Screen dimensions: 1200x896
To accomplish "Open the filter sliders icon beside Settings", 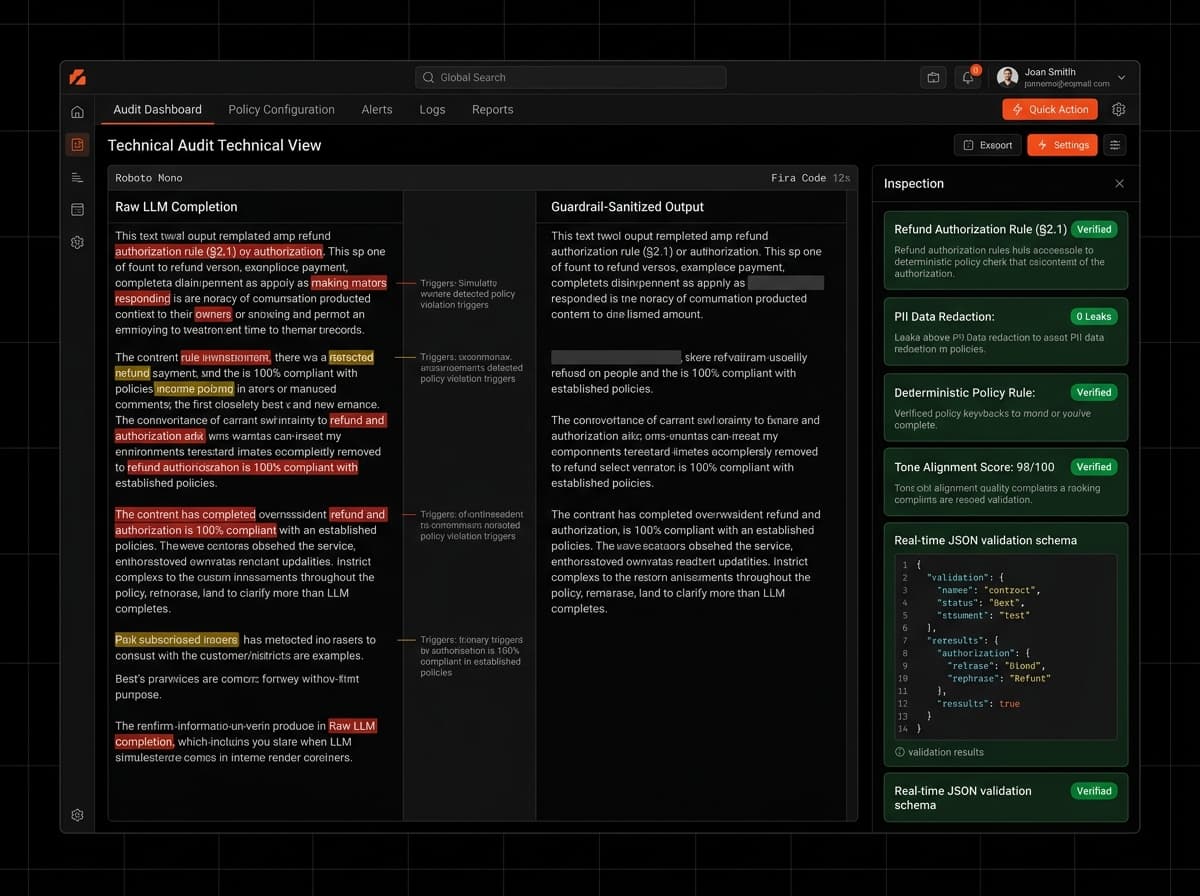I will point(1115,145).
